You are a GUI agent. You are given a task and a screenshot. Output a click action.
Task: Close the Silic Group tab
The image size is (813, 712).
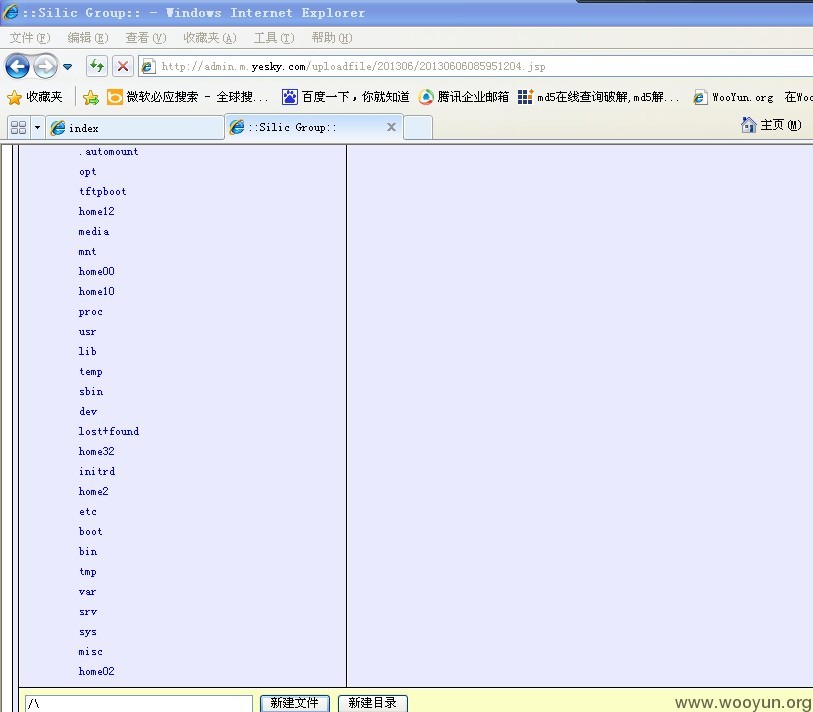pyautogui.click(x=391, y=127)
